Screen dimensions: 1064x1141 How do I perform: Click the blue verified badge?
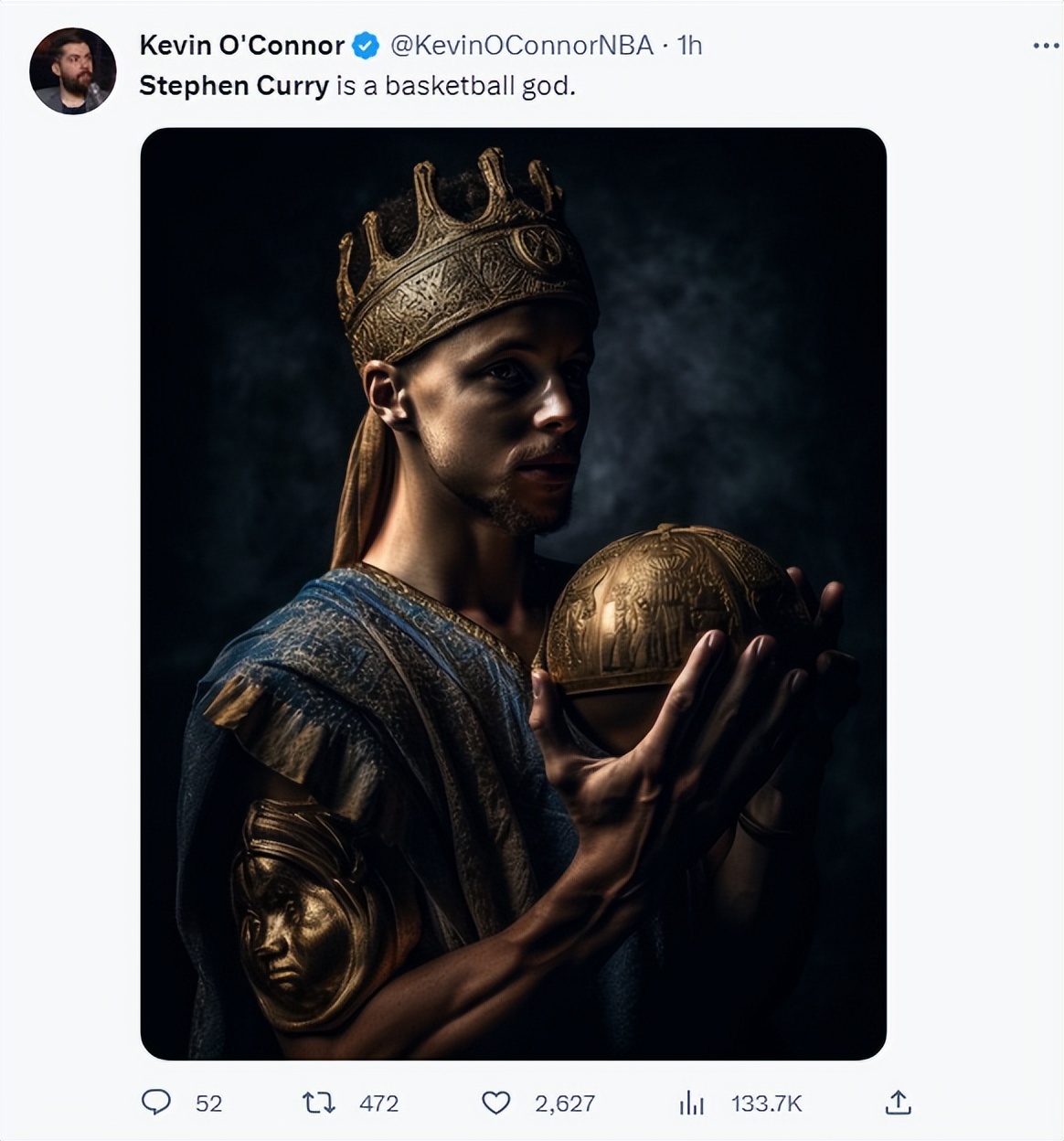coord(366,46)
